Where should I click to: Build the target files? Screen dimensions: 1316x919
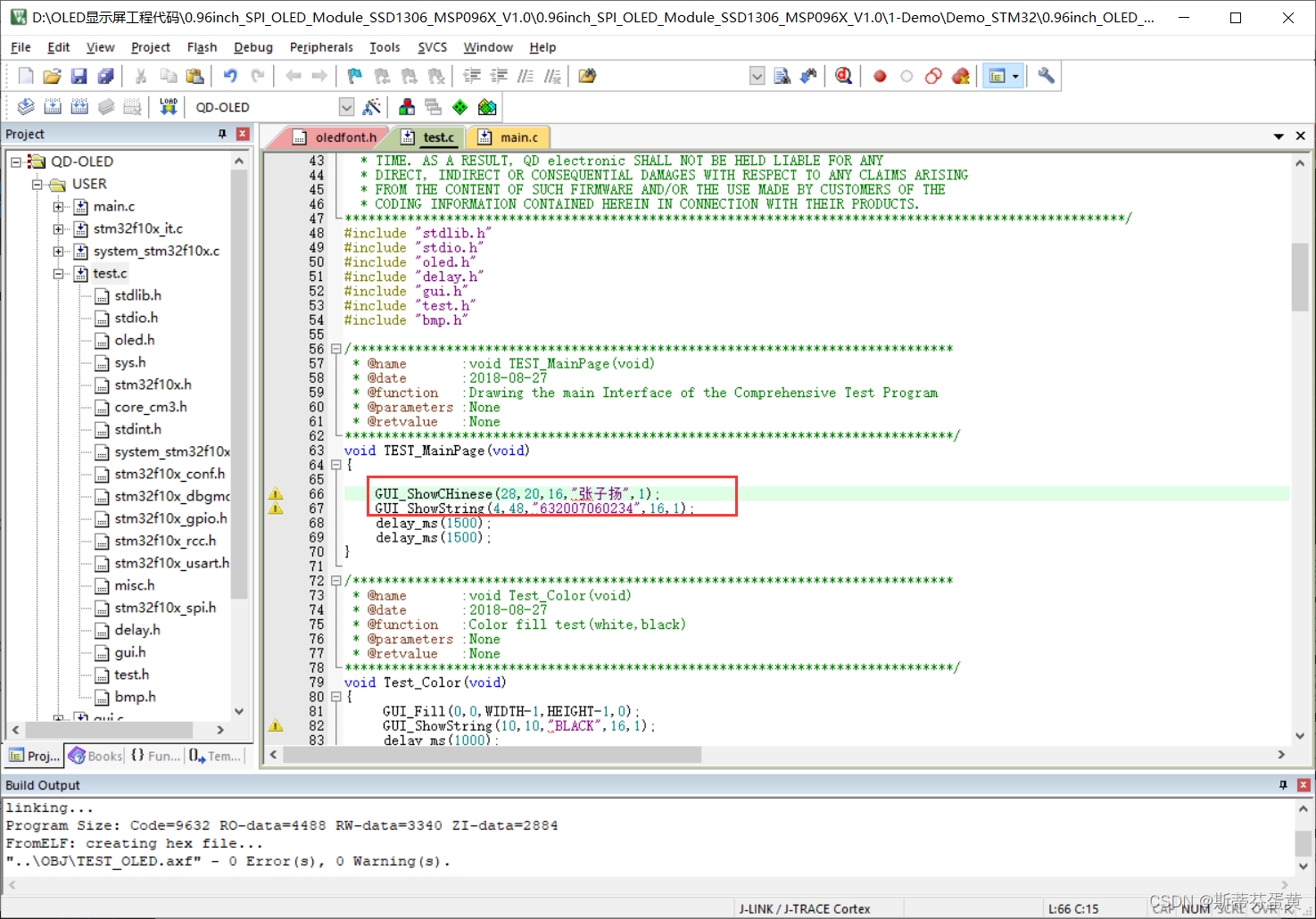[x=53, y=107]
